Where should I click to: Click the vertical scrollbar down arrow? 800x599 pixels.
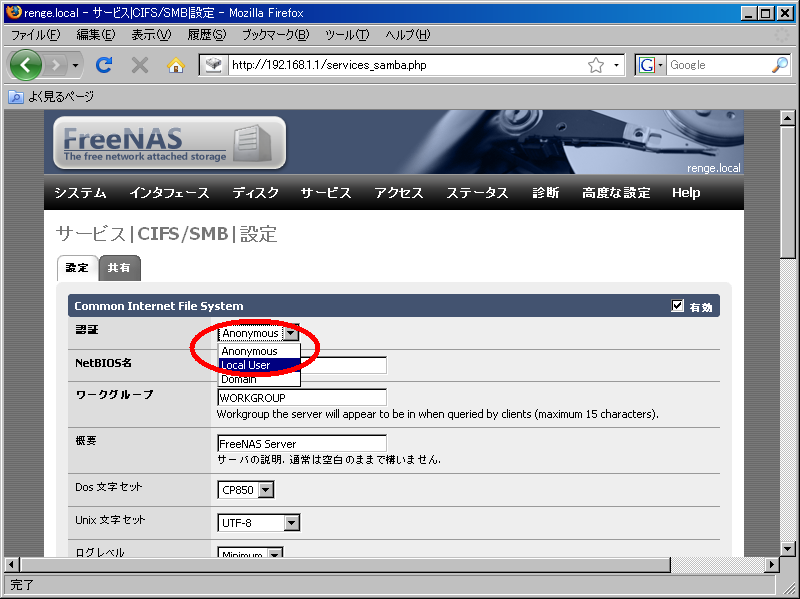click(787, 549)
